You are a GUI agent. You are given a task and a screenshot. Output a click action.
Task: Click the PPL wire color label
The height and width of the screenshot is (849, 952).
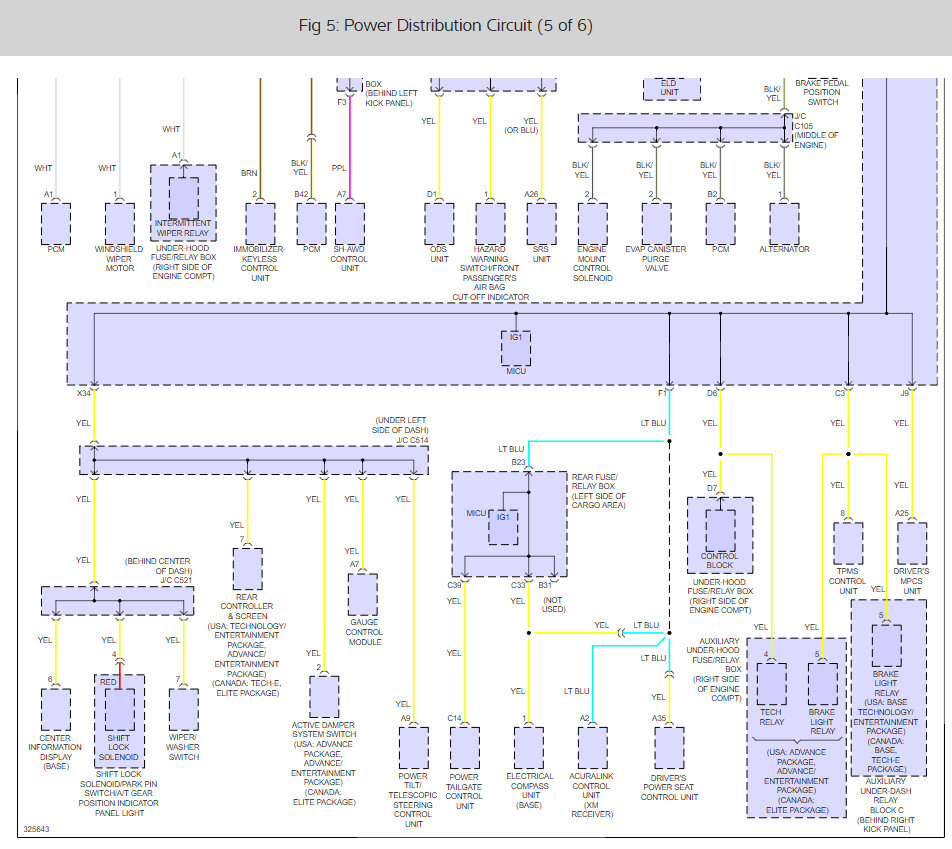coord(339,168)
